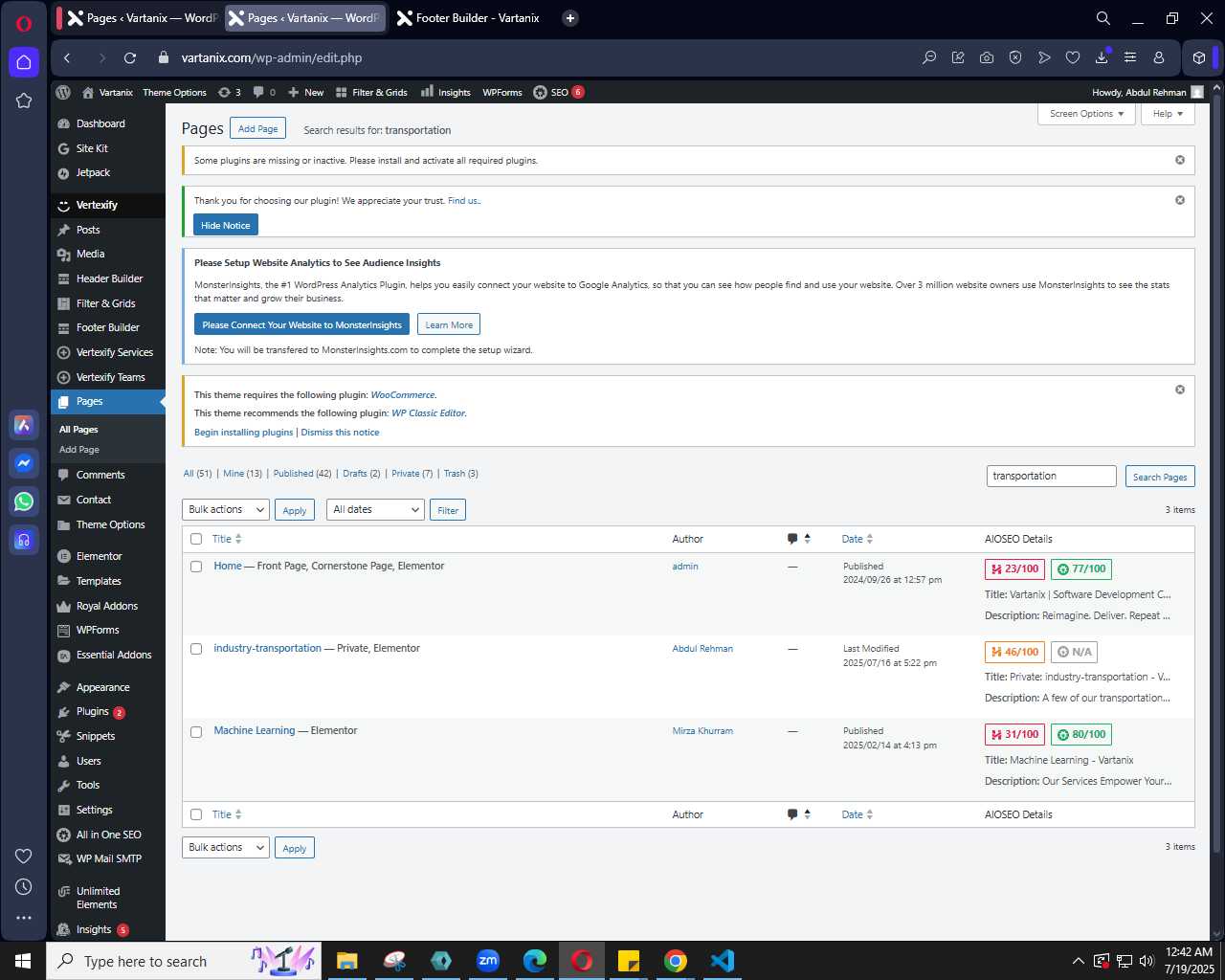Select the Home page row checkbox
This screenshot has height=980, width=1225.
(196, 567)
